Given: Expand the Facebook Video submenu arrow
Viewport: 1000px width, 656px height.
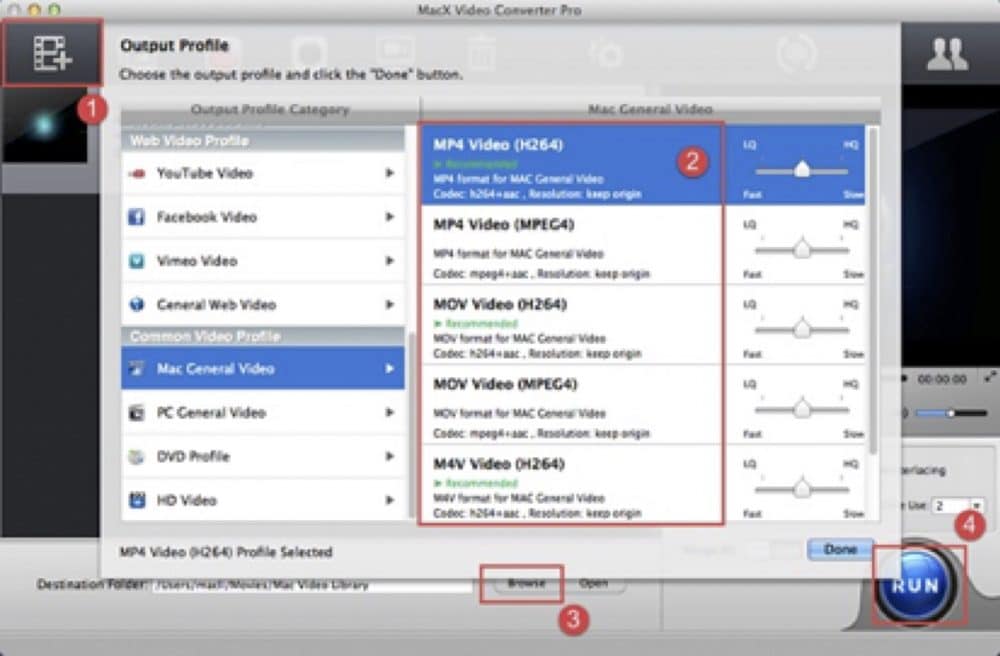Looking at the screenshot, I should [x=389, y=217].
